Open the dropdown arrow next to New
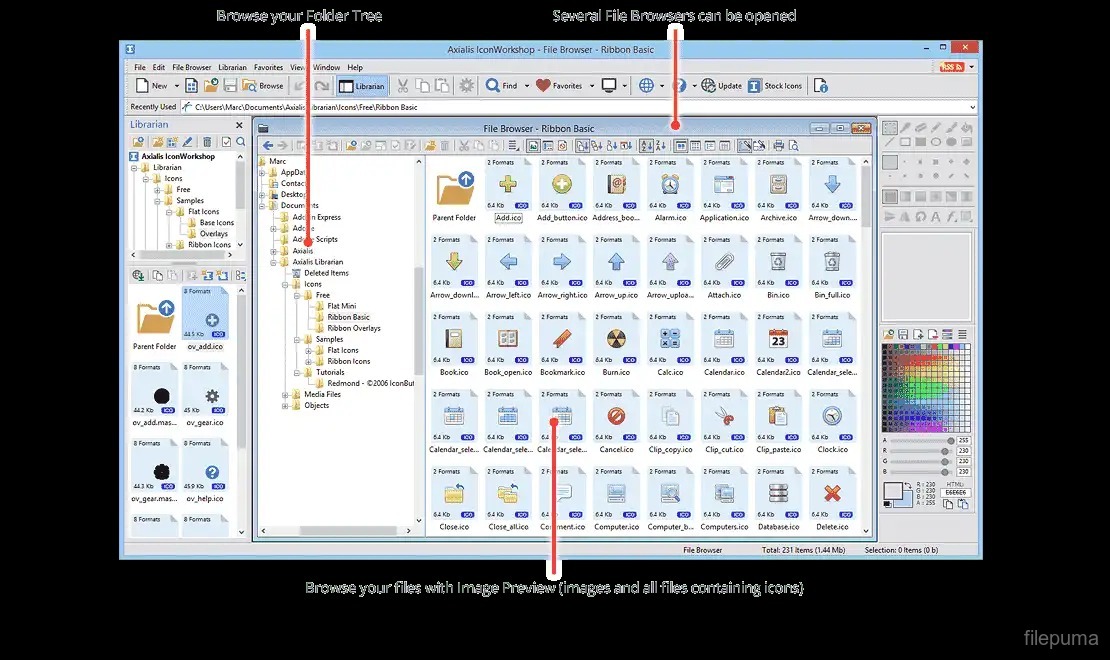This screenshot has width=1110, height=660. click(176, 86)
